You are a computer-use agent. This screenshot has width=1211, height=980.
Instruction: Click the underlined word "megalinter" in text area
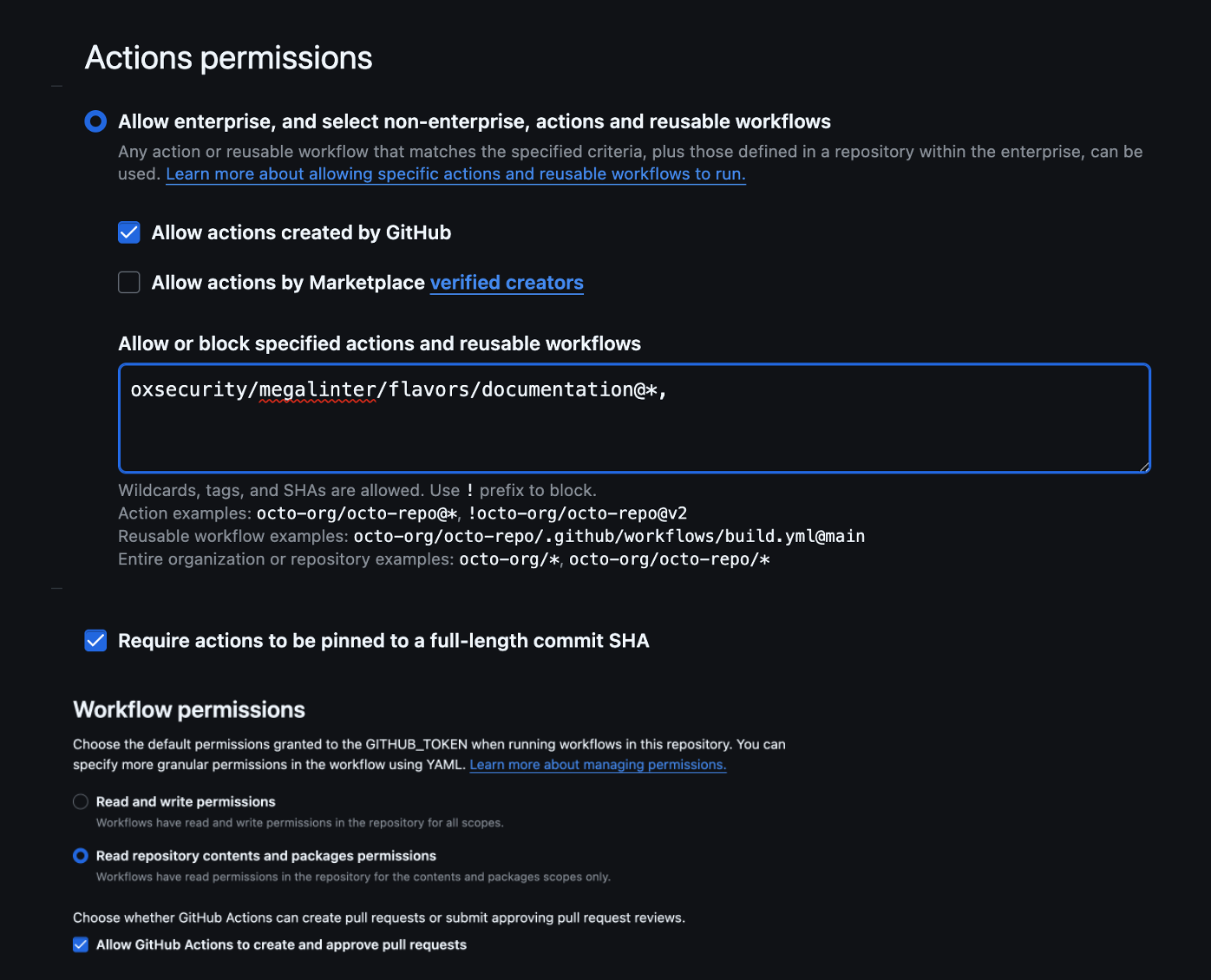[x=317, y=390]
